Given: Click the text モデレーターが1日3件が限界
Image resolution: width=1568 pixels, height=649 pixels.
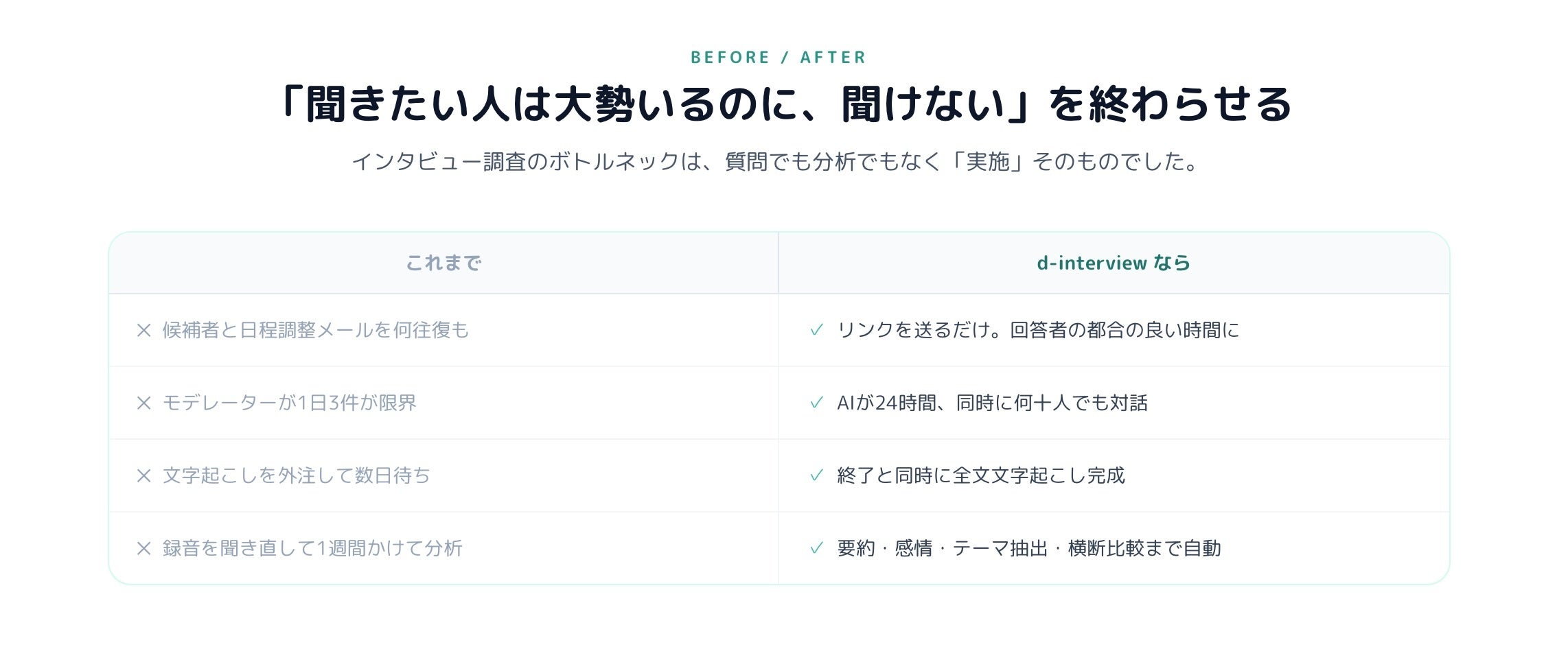Looking at the screenshot, I should (x=290, y=403).
